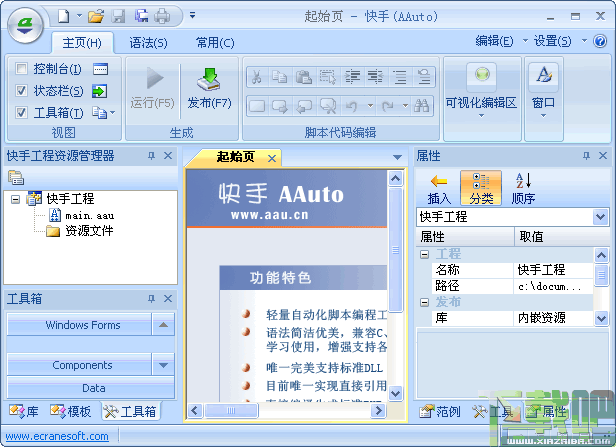Screen dimensions: 616x447
Task: Click the save all icon
Action: tap(141, 16)
